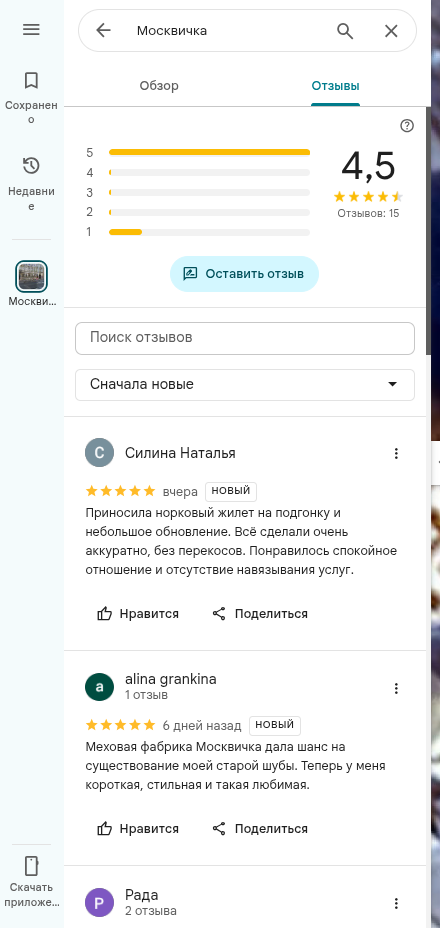Image resolution: width=440 pixels, height=928 pixels.
Task: Click Оставить отзыв button
Action: point(245,274)
